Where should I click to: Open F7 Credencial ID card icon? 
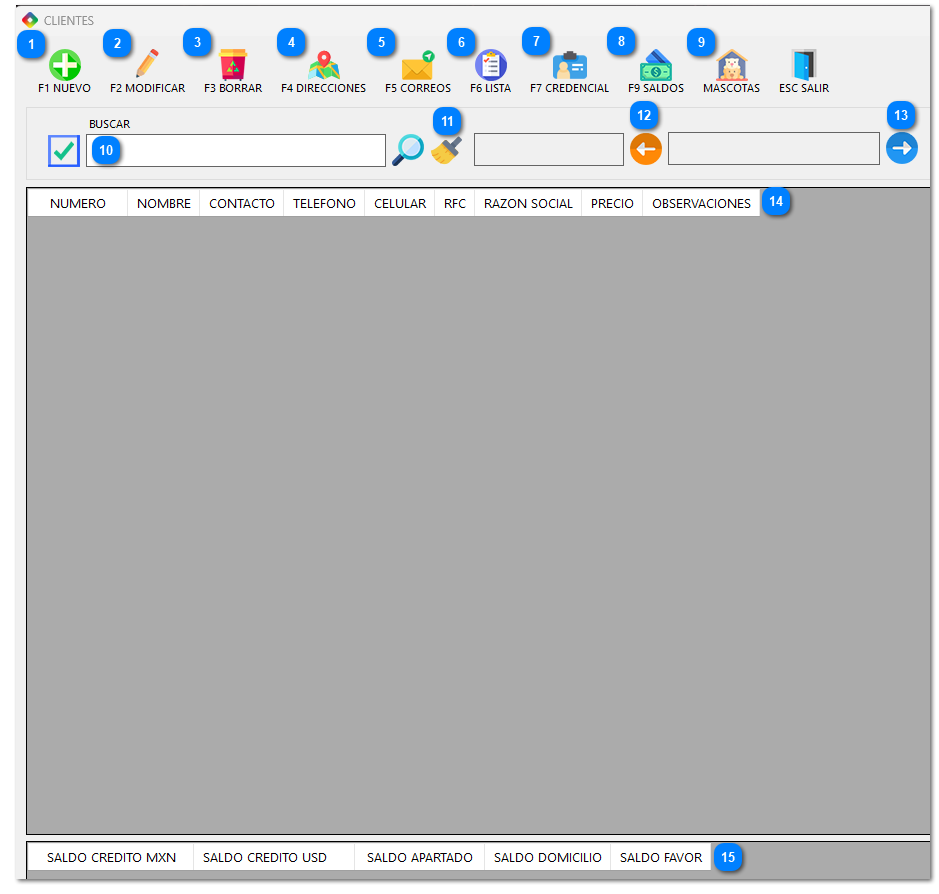569,66
